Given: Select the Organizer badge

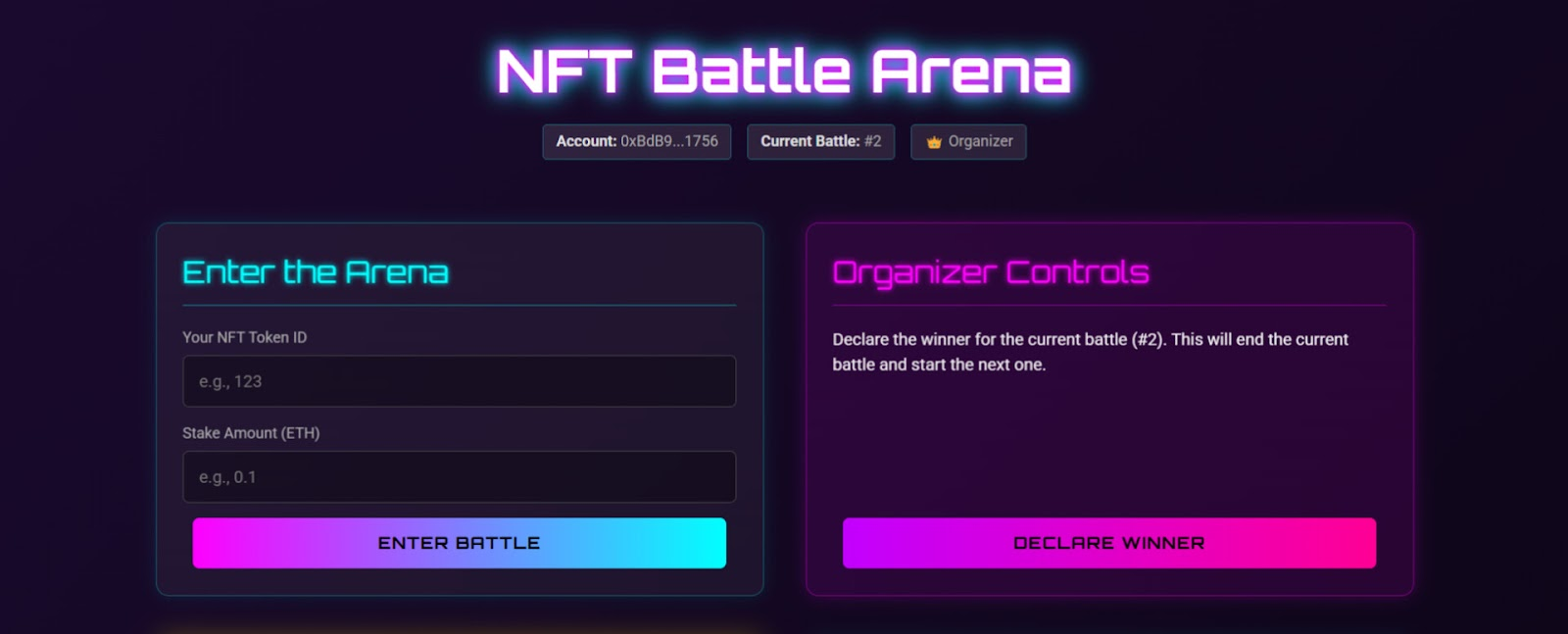Looking at the screenshot, I should point(968,141).
